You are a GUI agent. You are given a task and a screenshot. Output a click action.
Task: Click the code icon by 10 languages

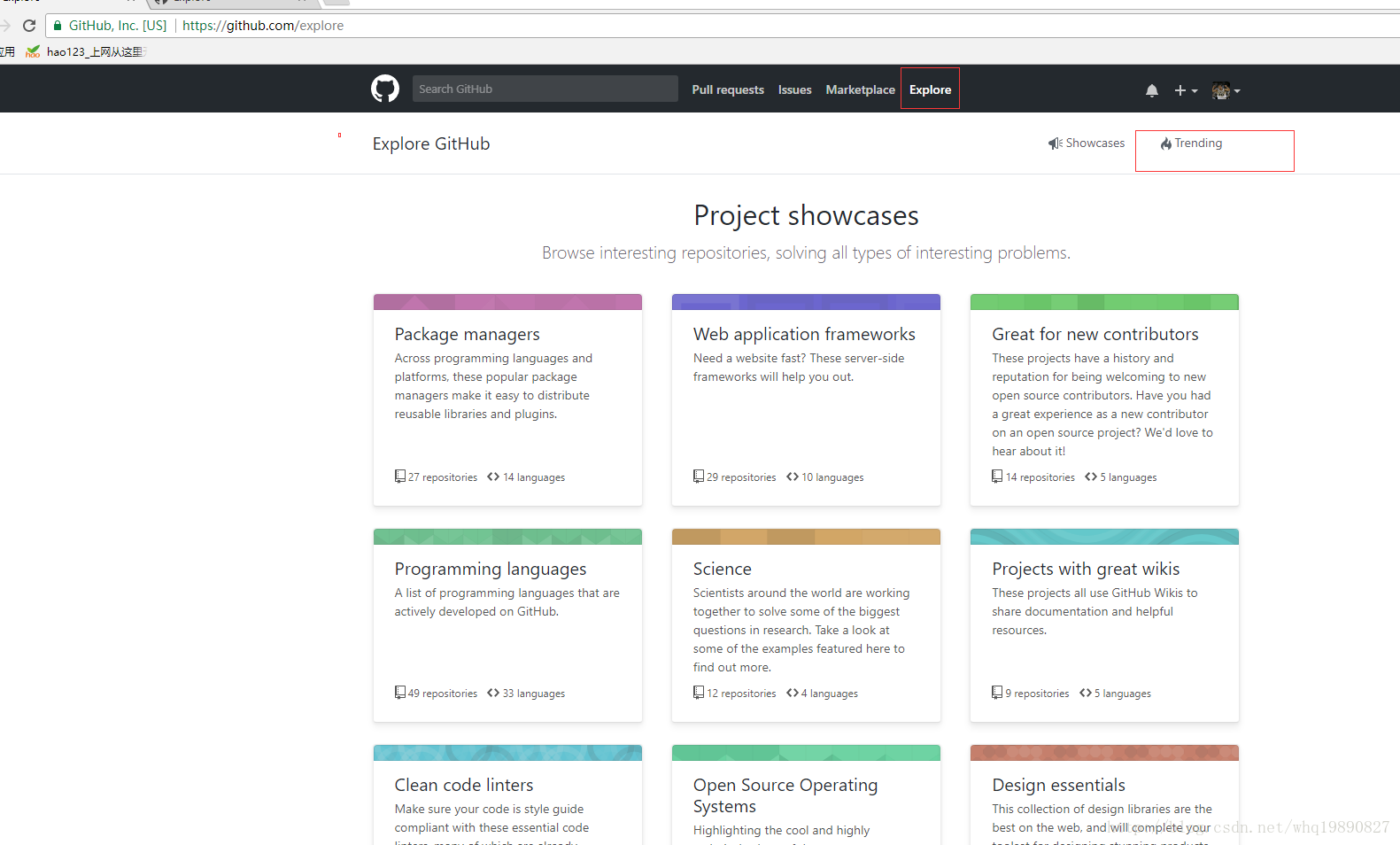pos(793,477)
